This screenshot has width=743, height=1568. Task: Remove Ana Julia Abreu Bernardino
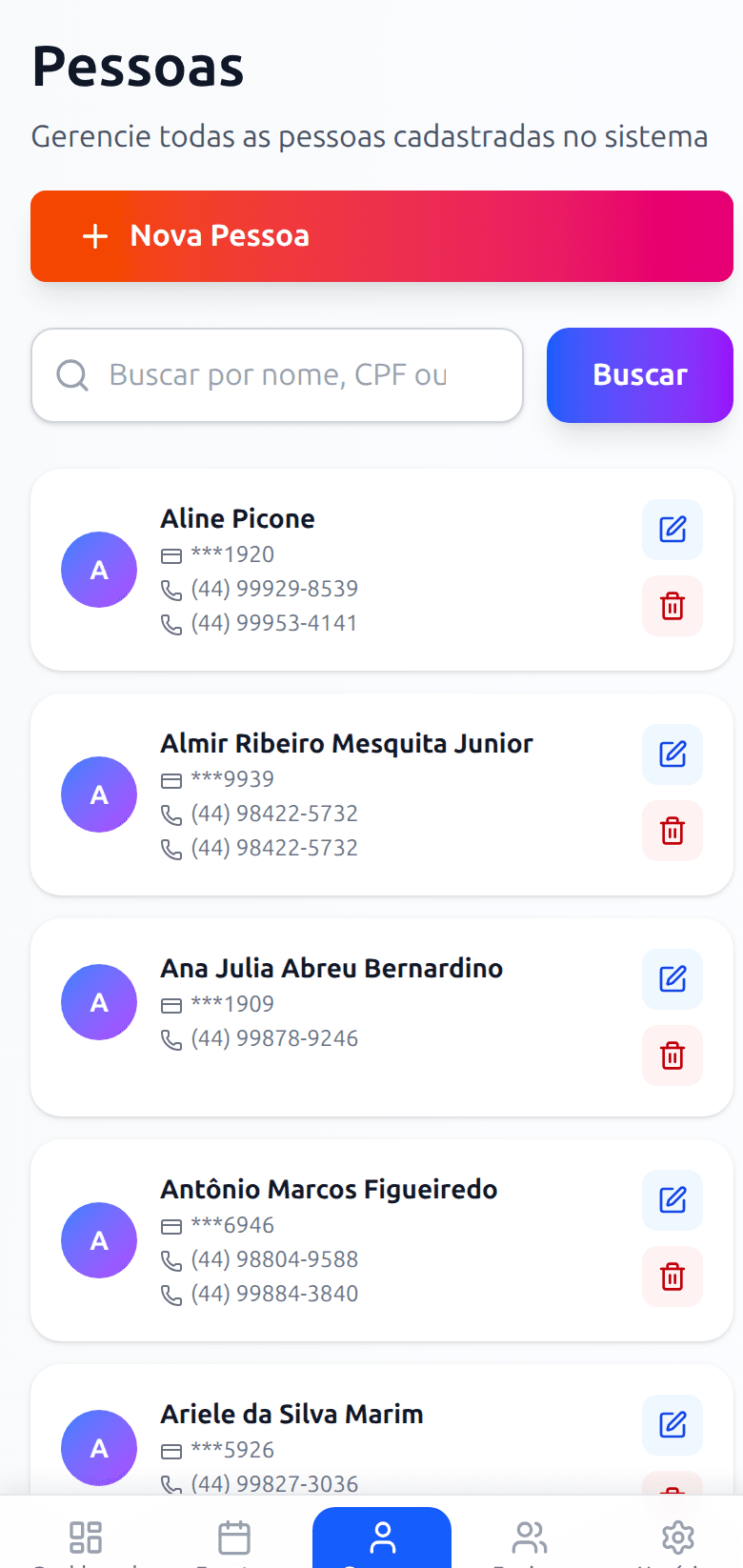pos(673,1055)
